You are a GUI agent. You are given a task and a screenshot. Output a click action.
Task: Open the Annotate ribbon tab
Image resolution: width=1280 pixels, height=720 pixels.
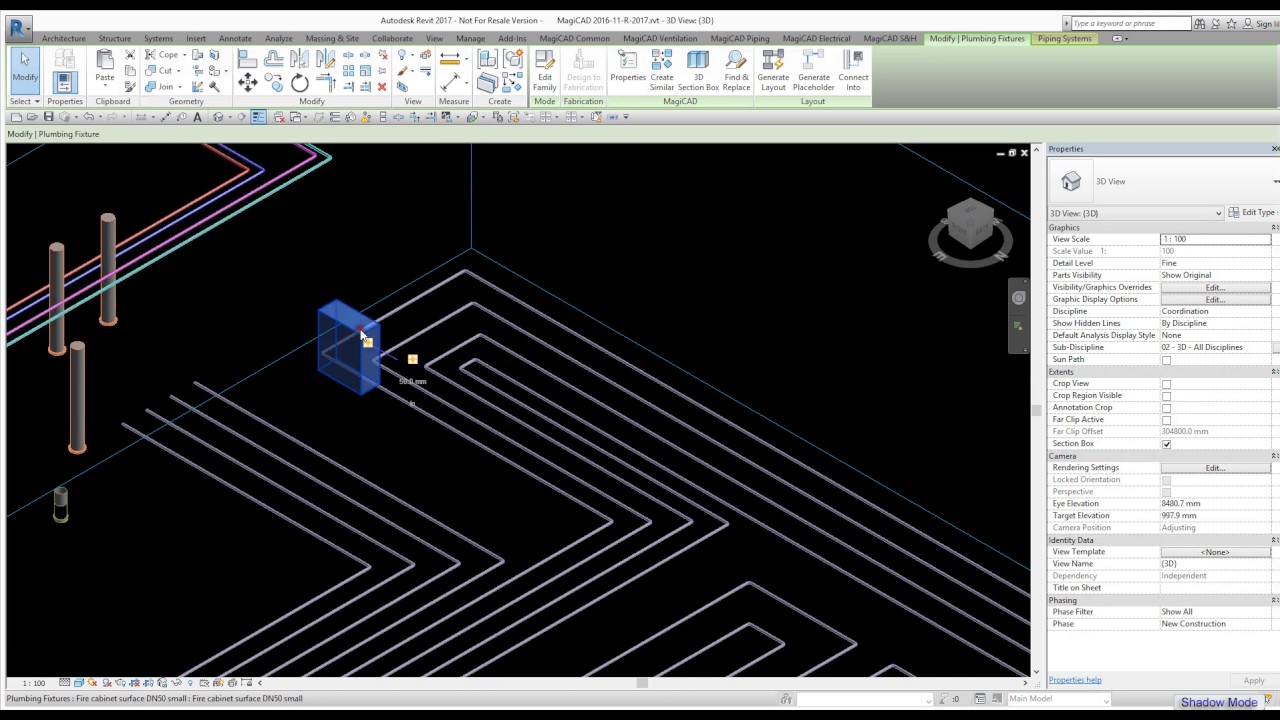(235, 39)
